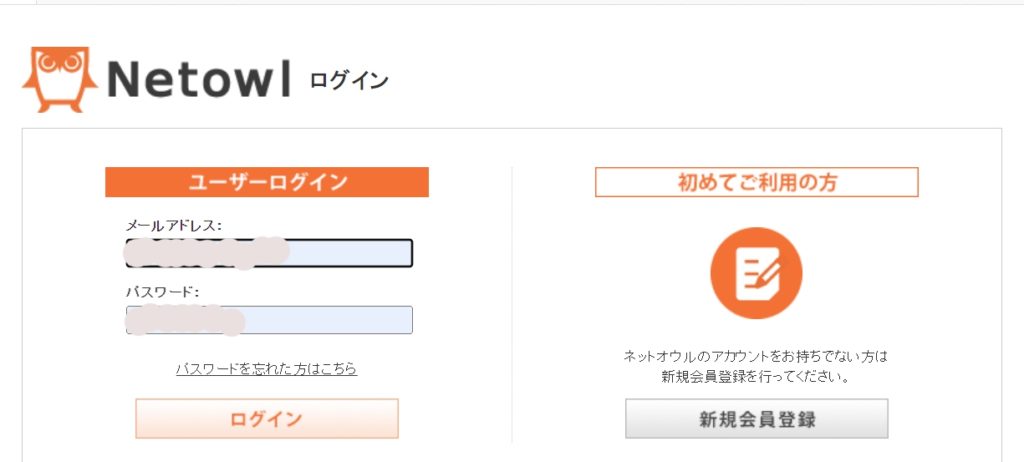Screen dimensions: 1024x462
Task: Click the Netowl owl mascot icon
Action: (x=60, y=78)
